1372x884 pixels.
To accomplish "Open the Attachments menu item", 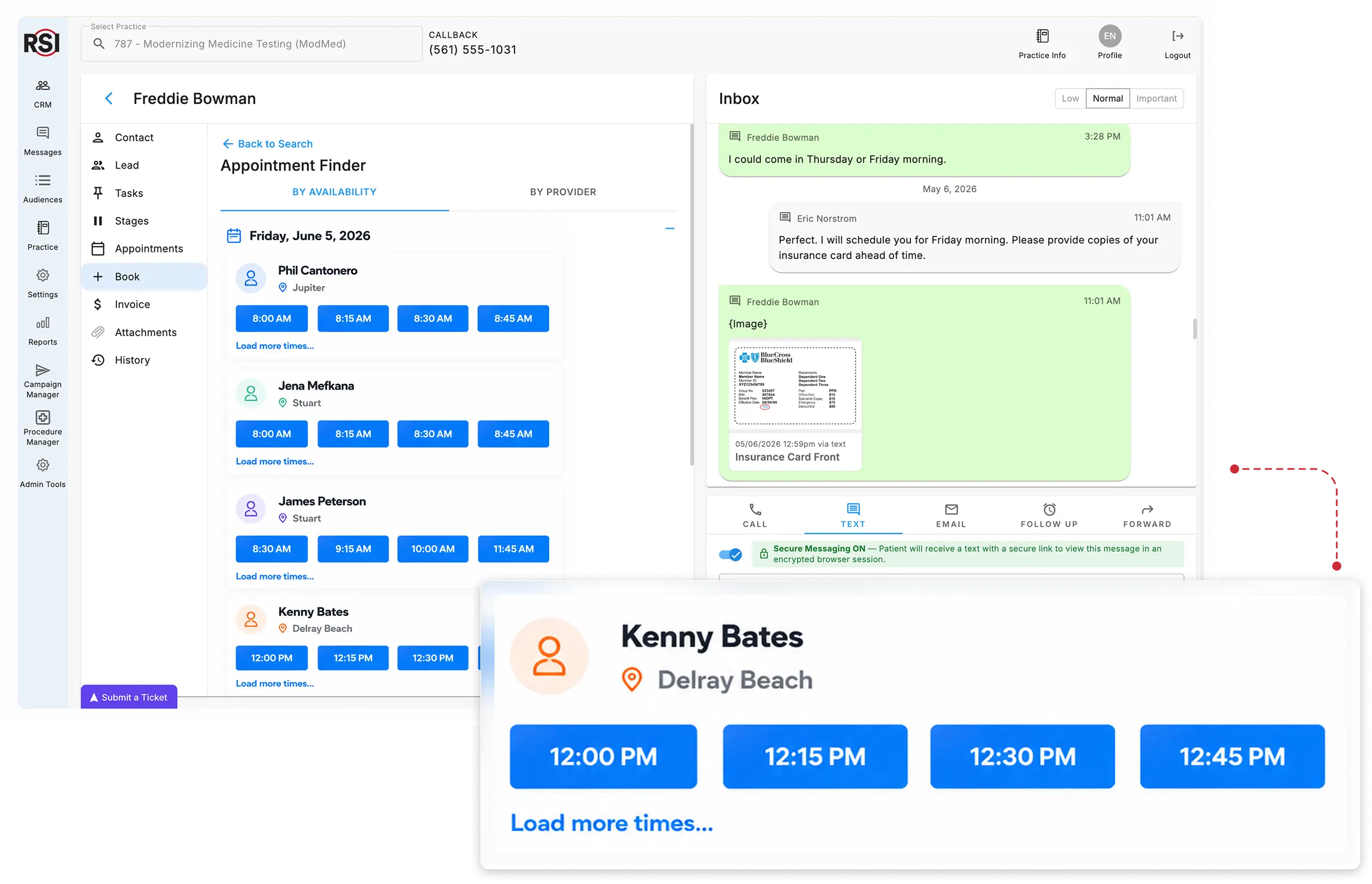I will [144, 332].
